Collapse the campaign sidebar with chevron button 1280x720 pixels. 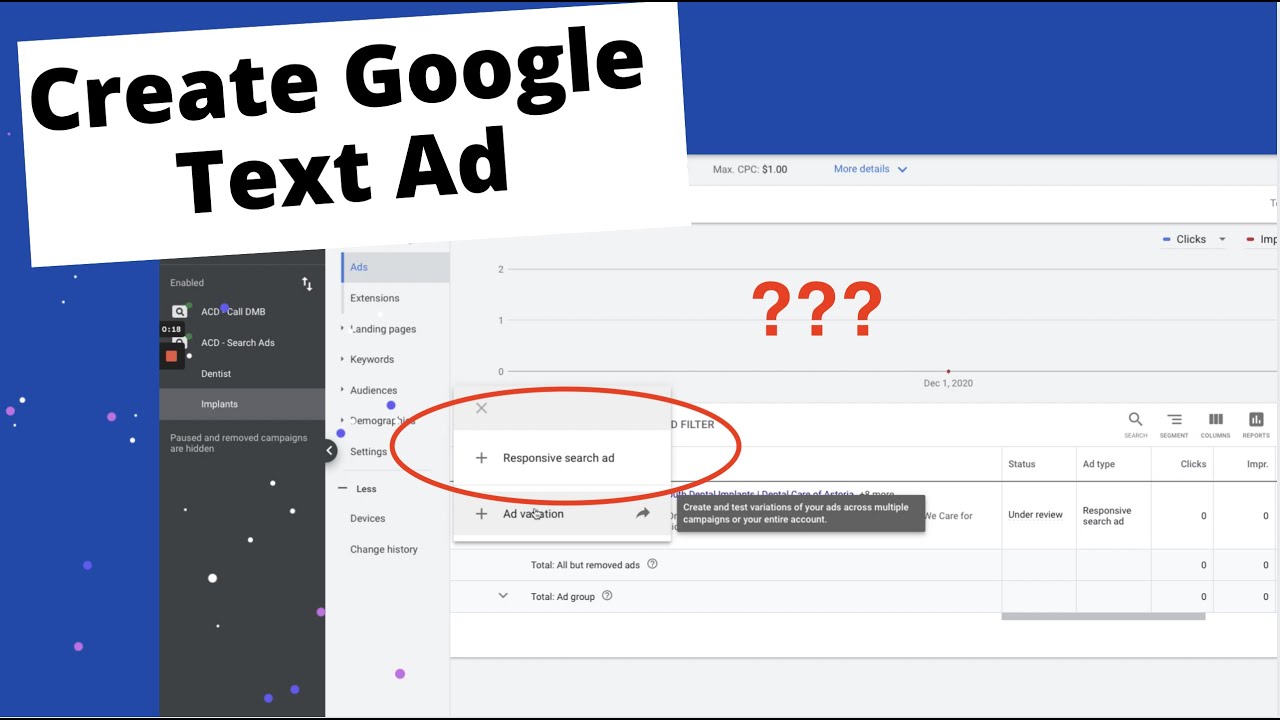coord(330,451)
